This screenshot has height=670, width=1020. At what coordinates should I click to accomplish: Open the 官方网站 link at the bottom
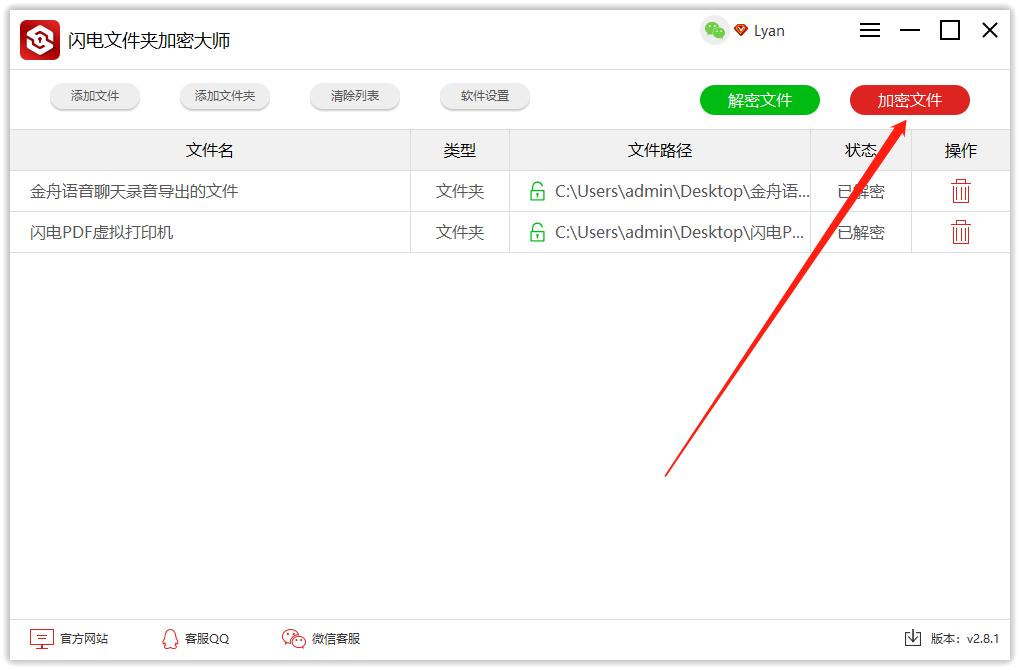(x=68, y=638)
